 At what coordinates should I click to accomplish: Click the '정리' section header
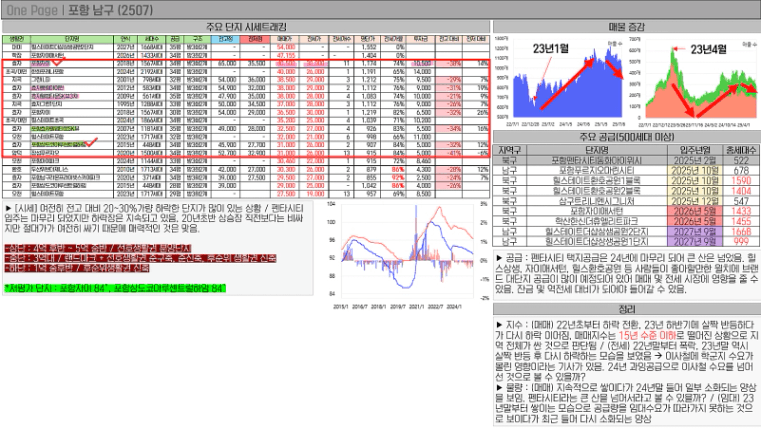point(627,309)
